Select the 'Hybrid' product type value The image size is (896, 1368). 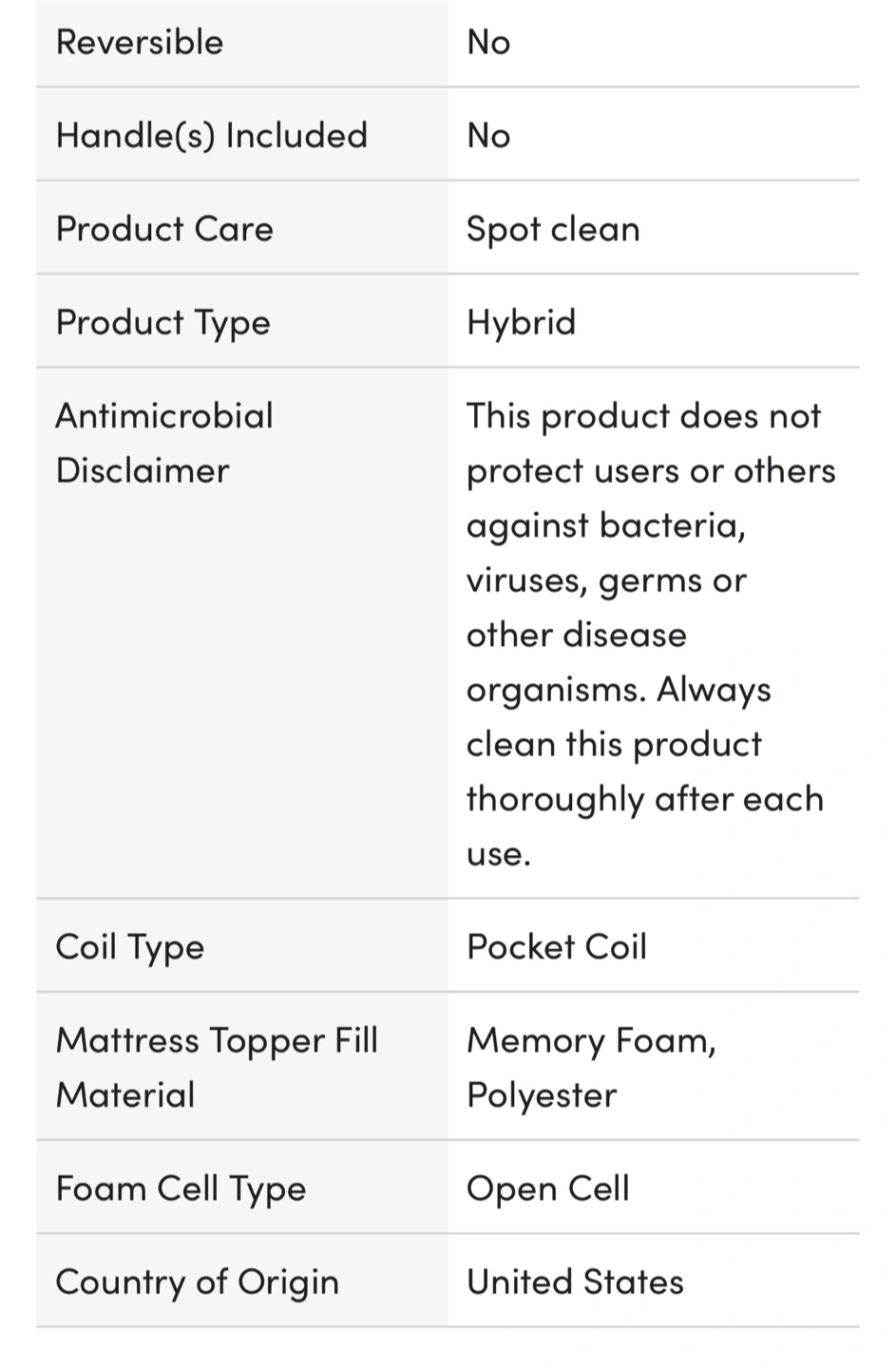[521, 323]
